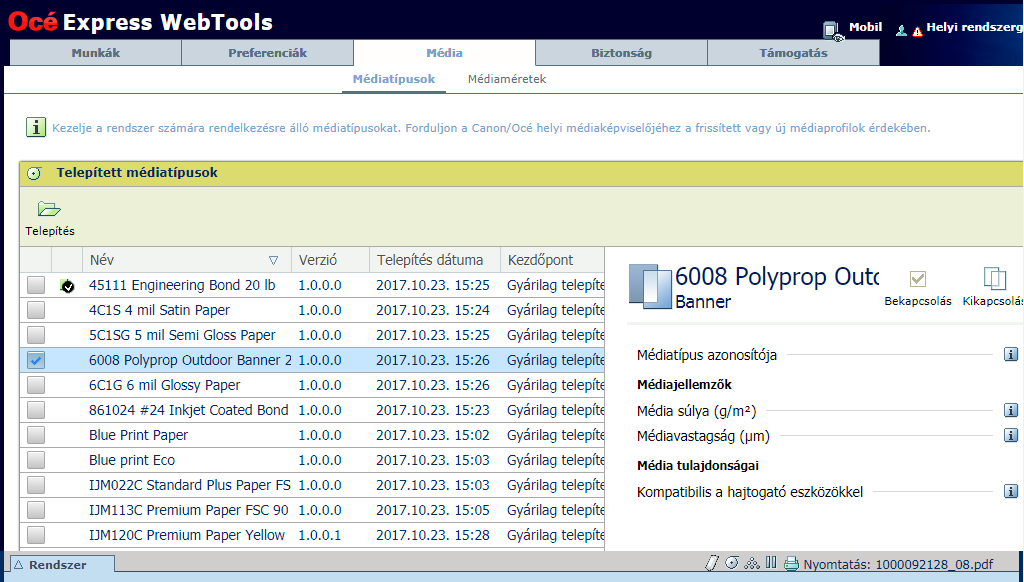The height and width of the screenshot is (582, 1024).
Task: Open the Biztonság tab
Action: [621, 53]
